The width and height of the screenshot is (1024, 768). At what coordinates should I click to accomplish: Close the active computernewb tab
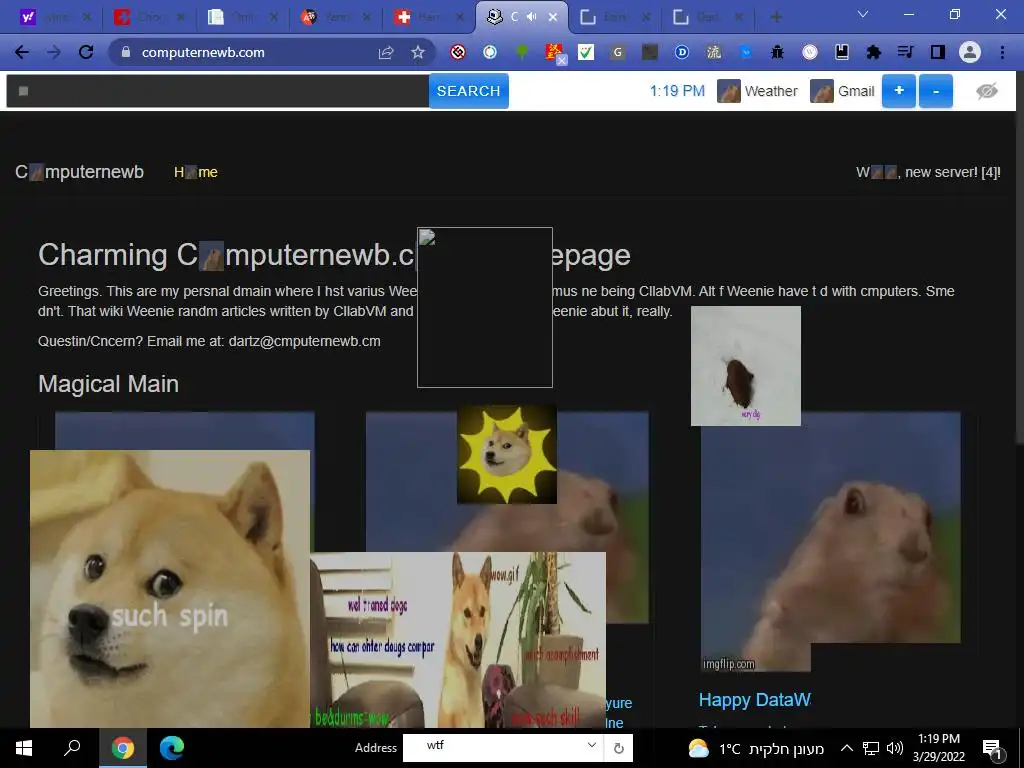(553, 17)
